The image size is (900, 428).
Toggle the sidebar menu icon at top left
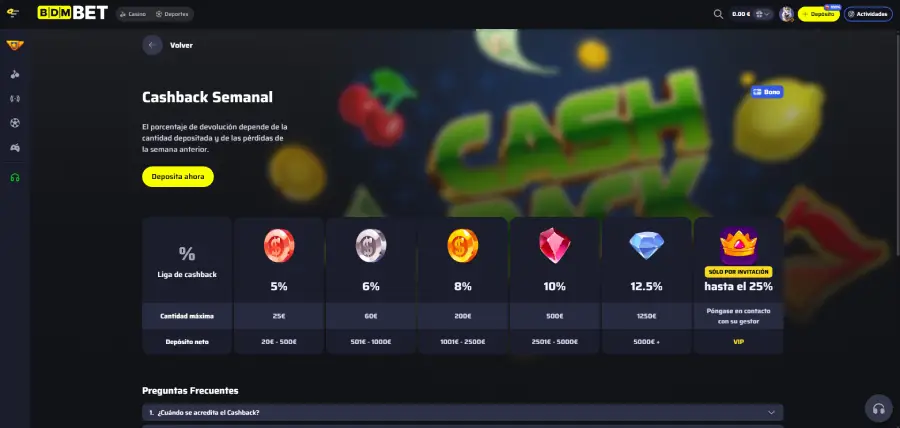[x=13, y=13]
